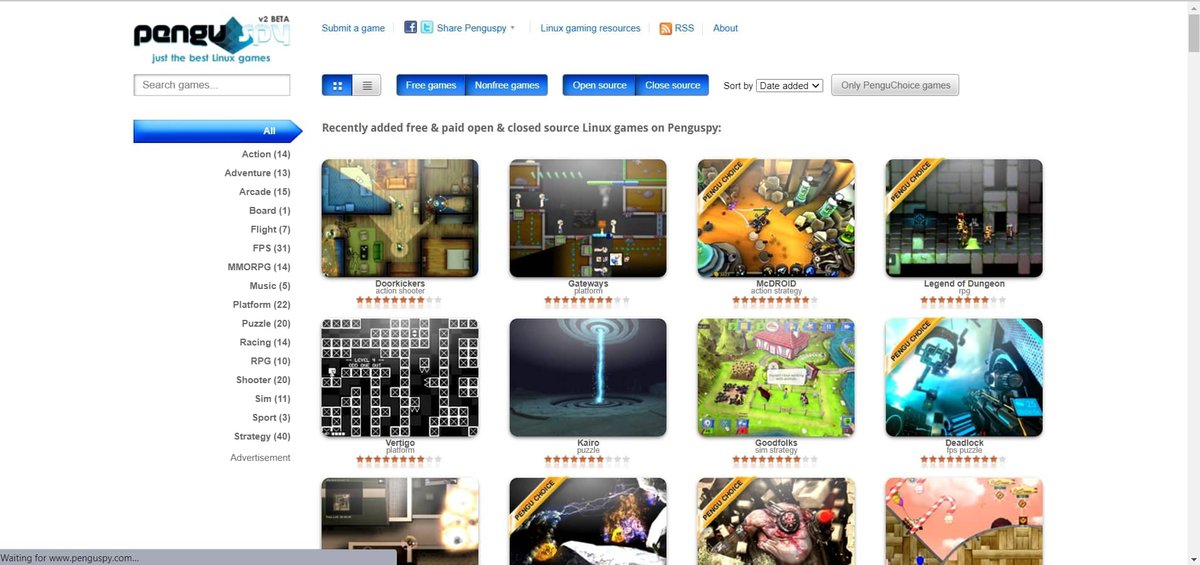Viewport: 1200px width, 565px height.
Task: Expand the Share Penguspy dropdown arrow
Action: point(513,28)
